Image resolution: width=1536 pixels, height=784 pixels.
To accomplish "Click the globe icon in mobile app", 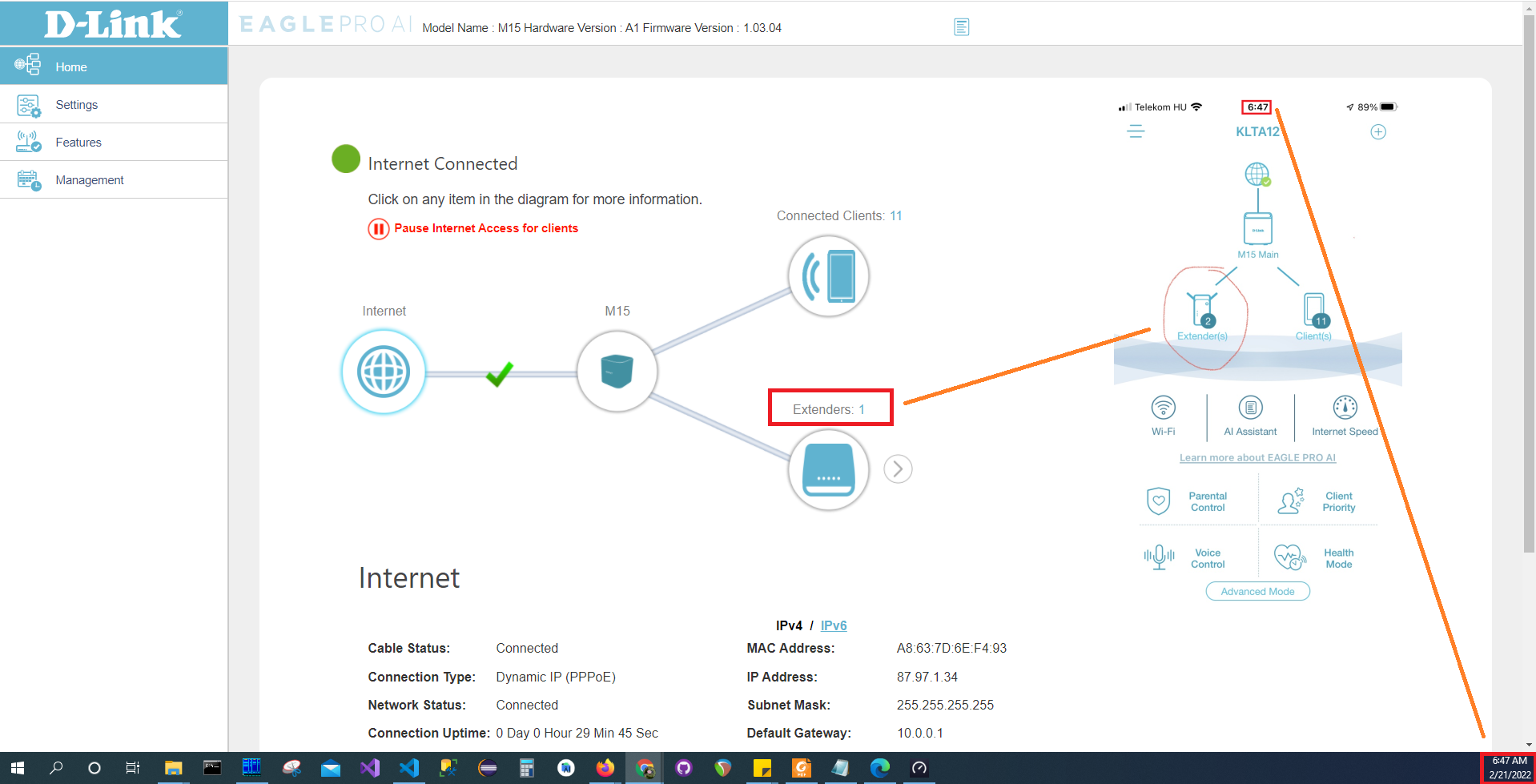I will coord(1257,174).
